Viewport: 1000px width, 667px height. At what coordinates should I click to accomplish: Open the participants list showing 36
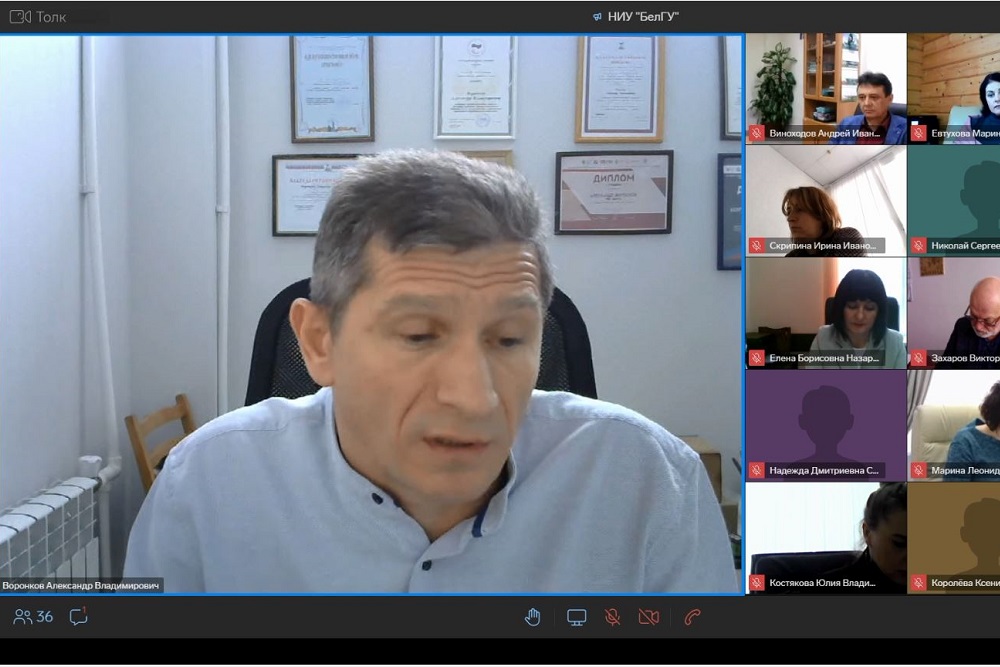pyautogui.click(x=33, y=617)
